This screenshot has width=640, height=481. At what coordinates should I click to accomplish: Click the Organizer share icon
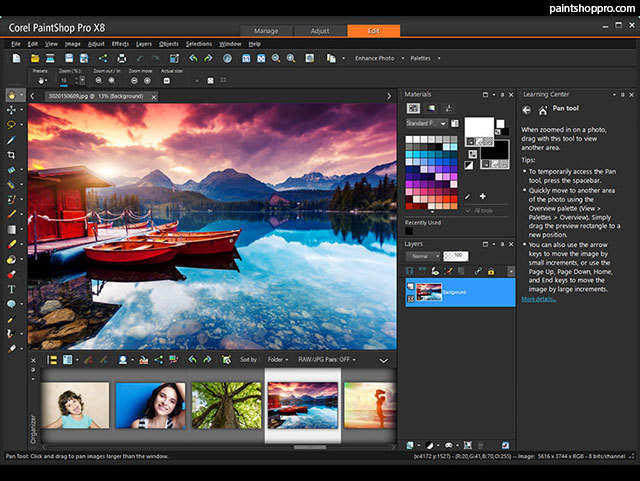pyautogui.click(x=159, y=360)
